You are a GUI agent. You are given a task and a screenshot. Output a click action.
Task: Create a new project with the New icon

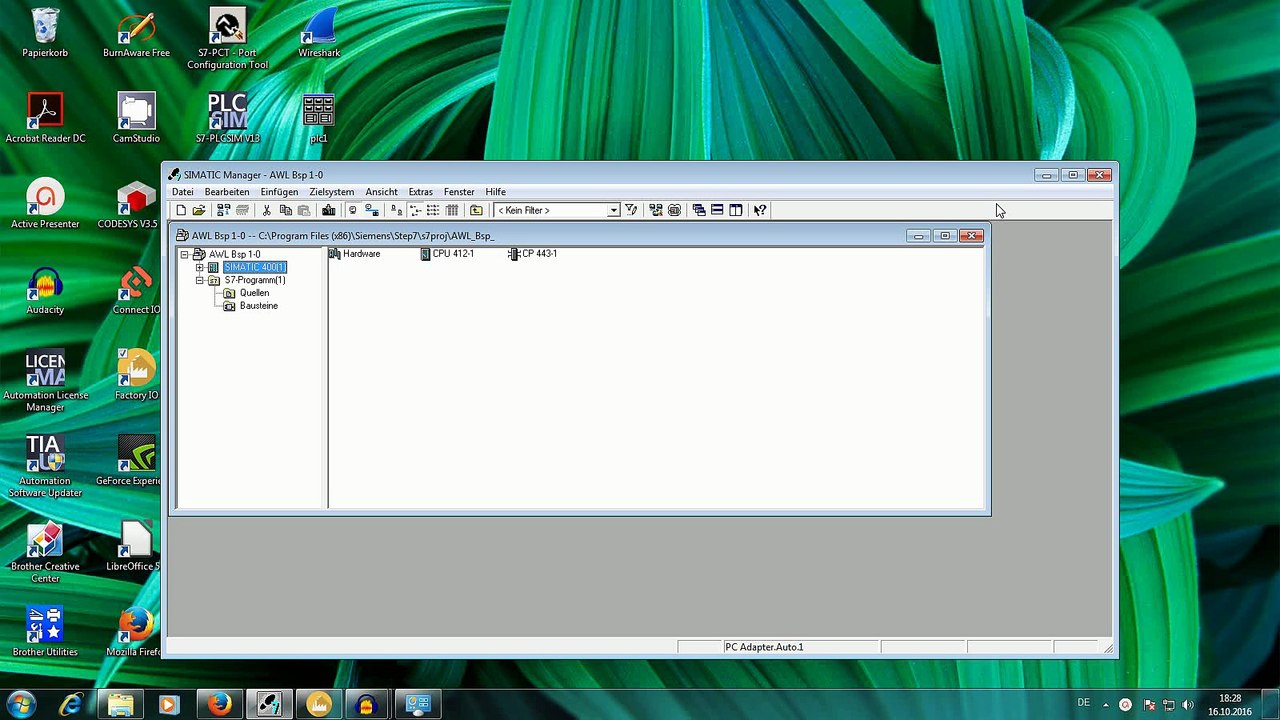pos(181,210)
